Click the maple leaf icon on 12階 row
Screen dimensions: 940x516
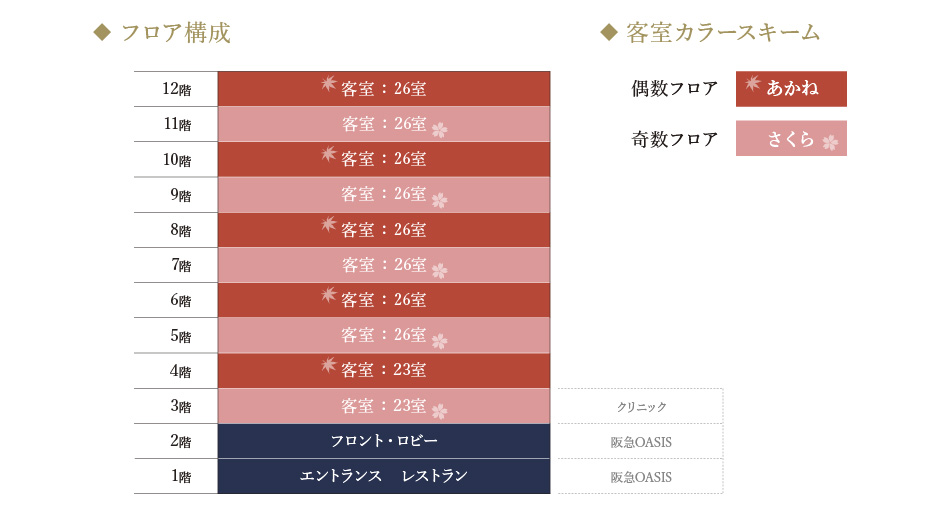point(328,84)
